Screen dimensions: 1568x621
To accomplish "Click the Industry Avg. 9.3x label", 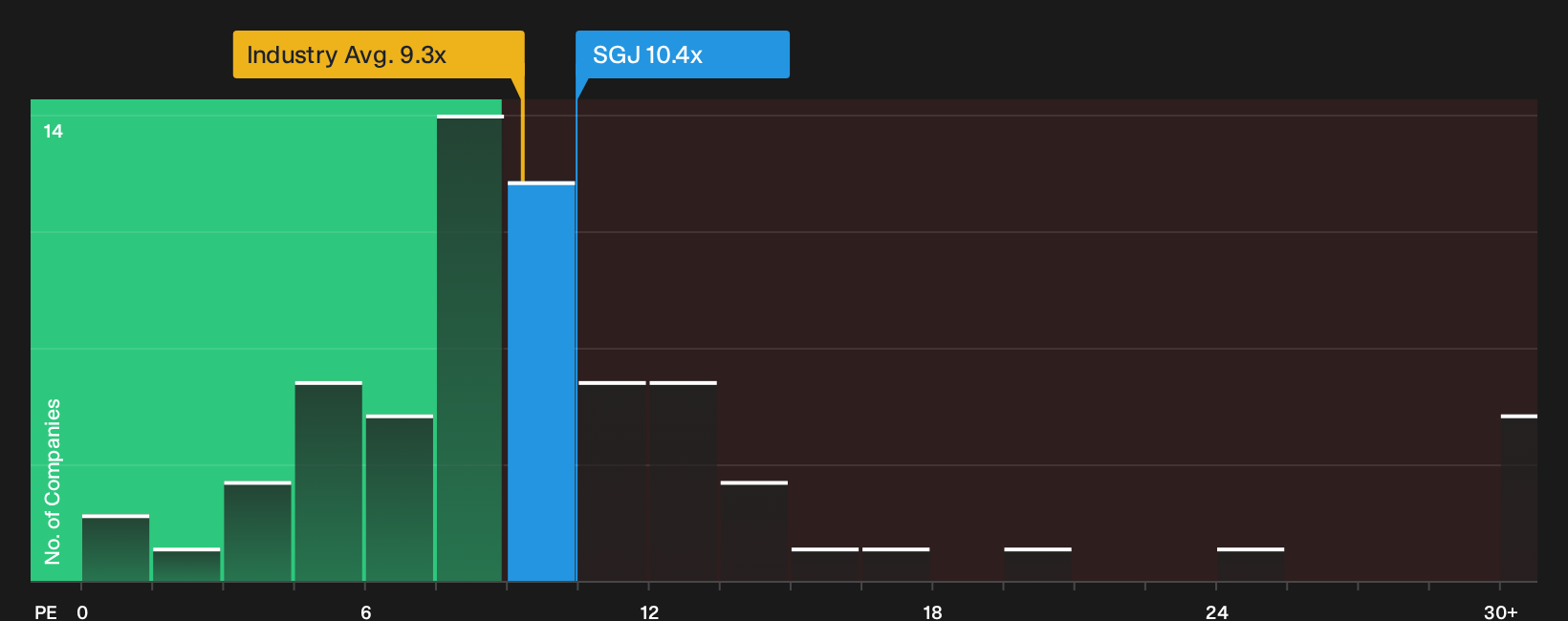I will (379, 54).
